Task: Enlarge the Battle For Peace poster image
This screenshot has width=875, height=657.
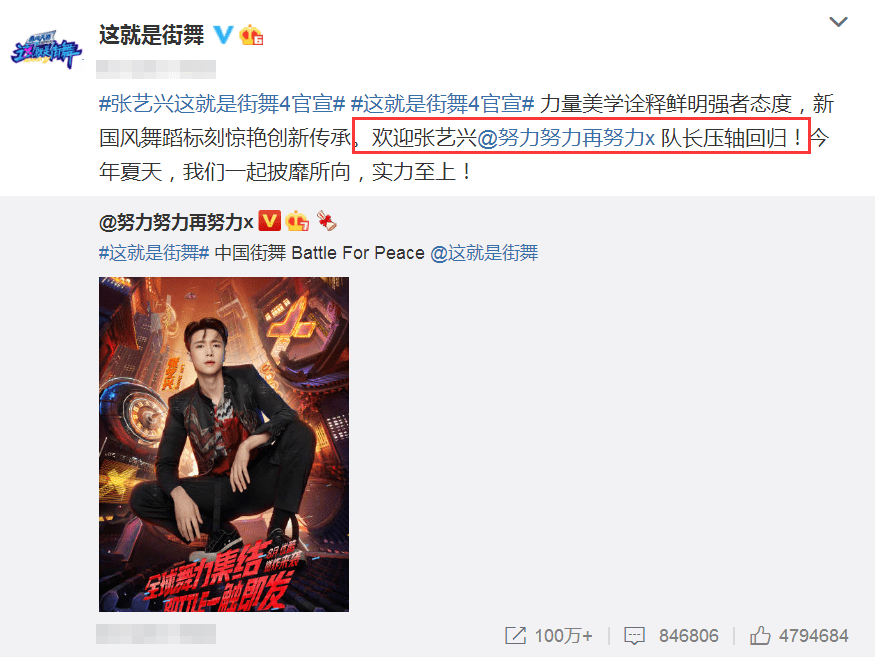Action: (224, 444)
